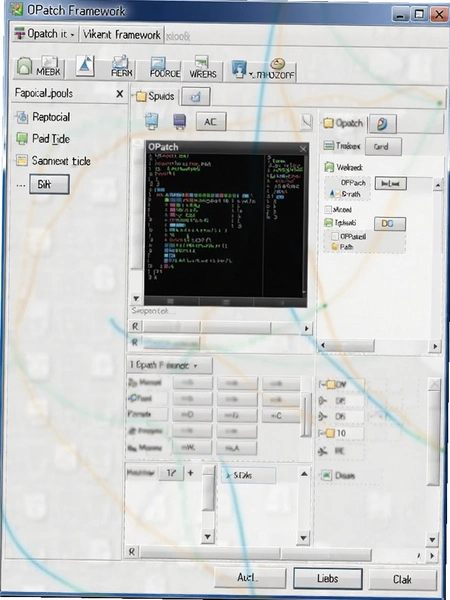450x600 pixels.
Task: Switch to the Spuids tab
Action: tap(155, 97)
